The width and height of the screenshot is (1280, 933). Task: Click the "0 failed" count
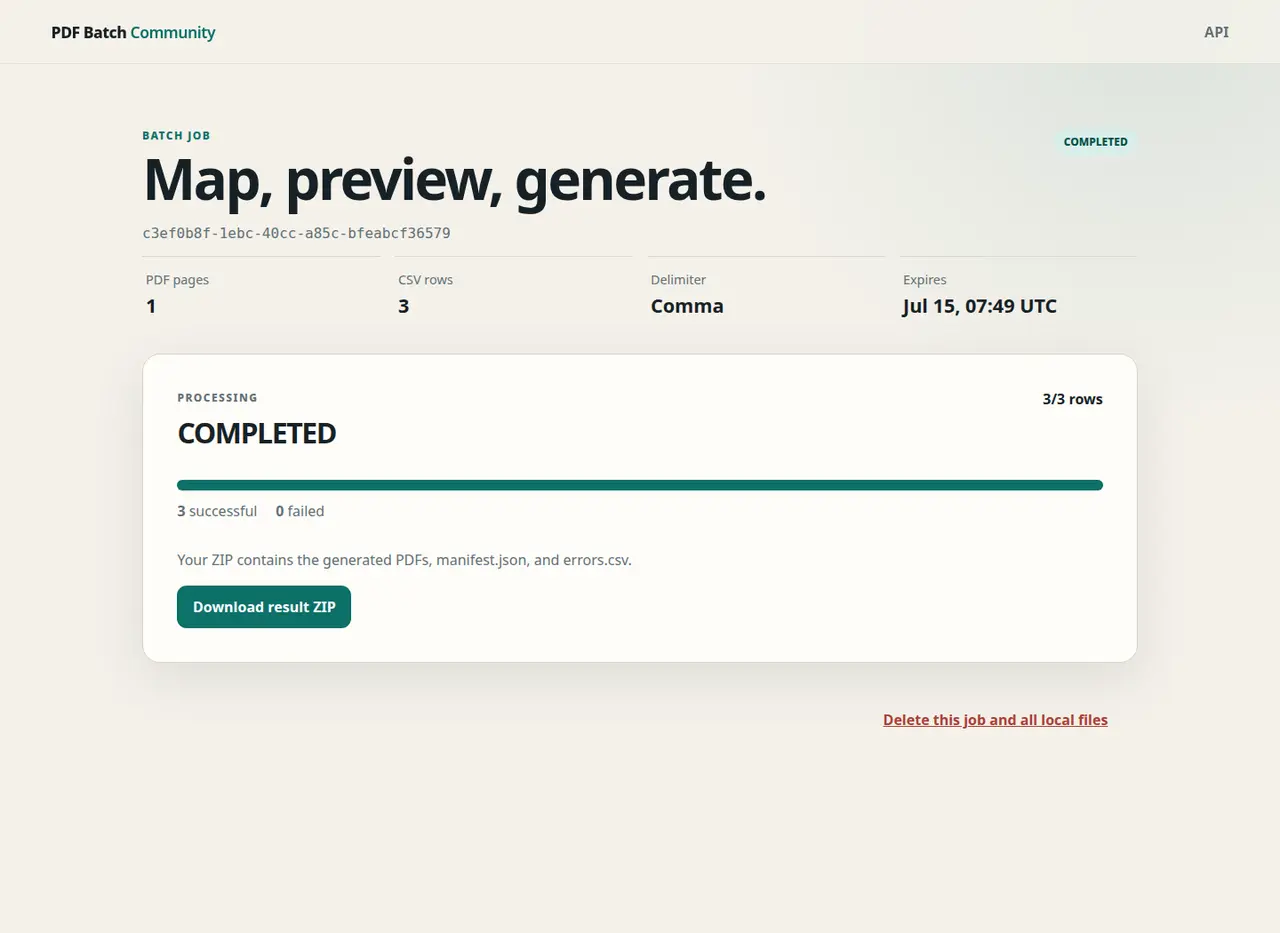tap(300, 511)
